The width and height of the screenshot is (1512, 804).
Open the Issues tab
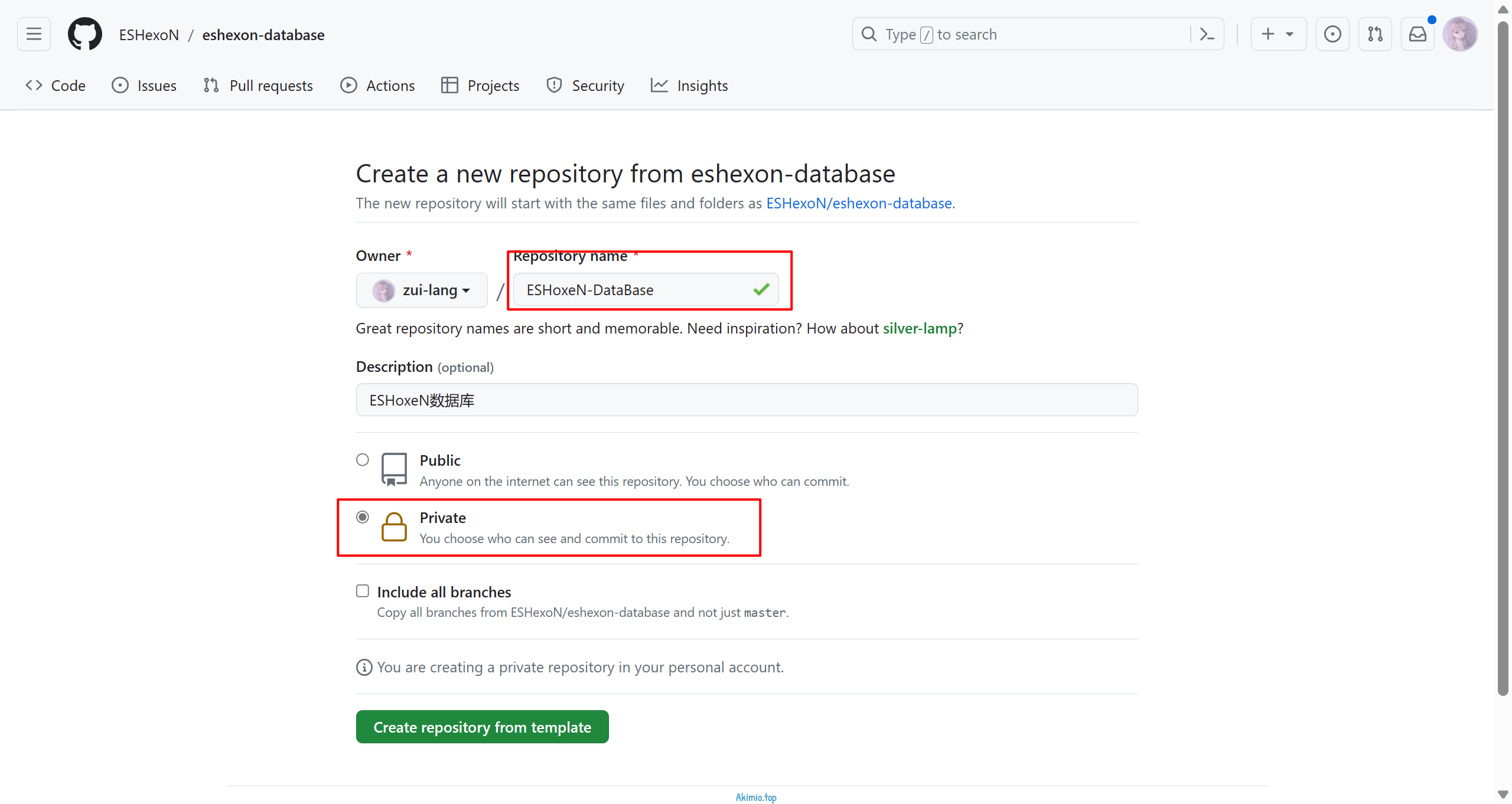coord(144,86)
